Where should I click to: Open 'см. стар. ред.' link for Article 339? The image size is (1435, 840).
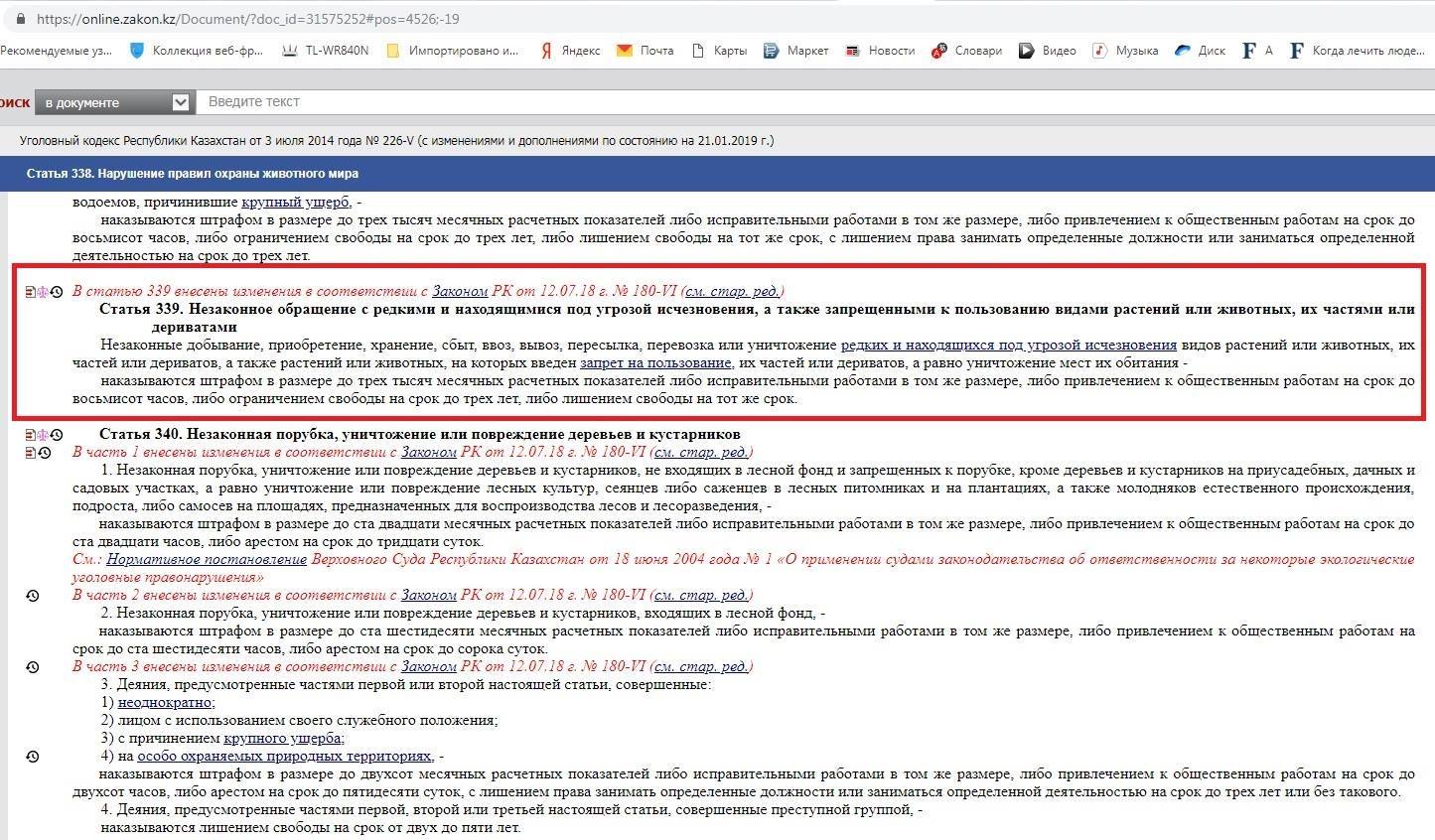(x=732, y=292)
